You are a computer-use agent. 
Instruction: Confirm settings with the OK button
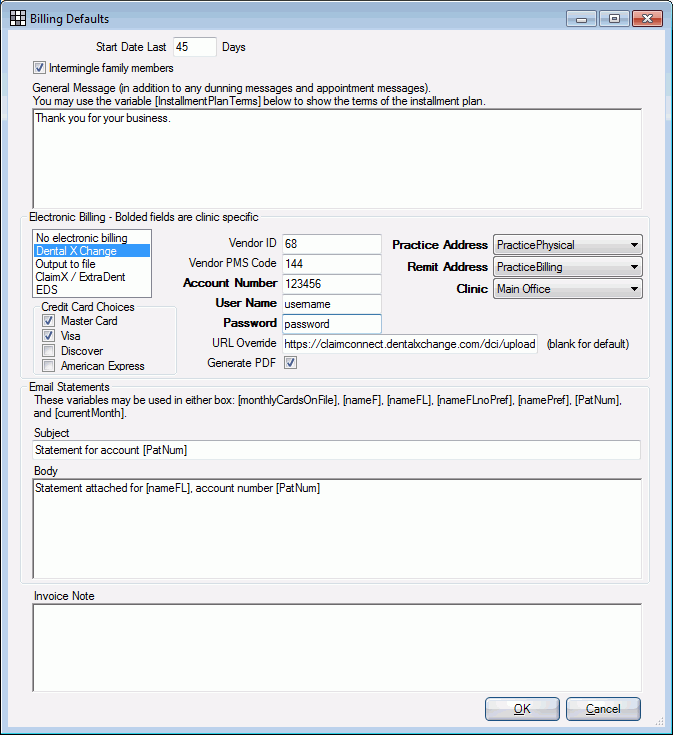pyautogui.click(x=522, y=709)
